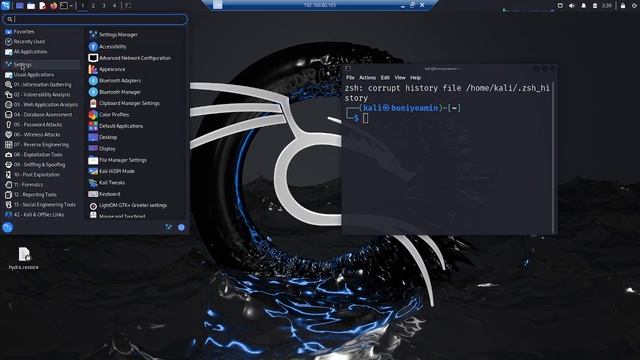Select the Settings category
The image size is (640, 360).
[42, 64]
